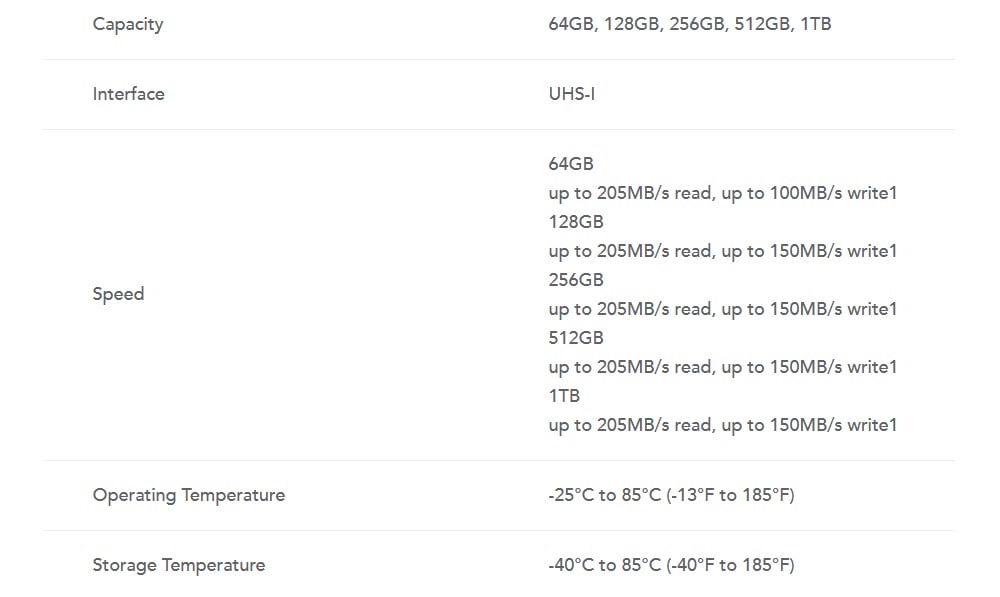Click the -40°C to 85°C value
This screenshot has width=1000, height=597.
672,565
